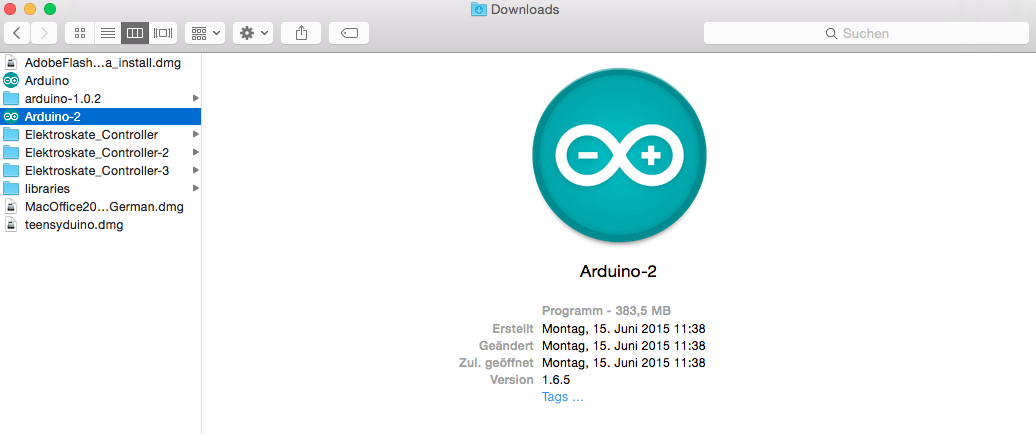Switch to list view
Image resolution: width=1036 pixels, height=434 pixels.
[108, 33]
